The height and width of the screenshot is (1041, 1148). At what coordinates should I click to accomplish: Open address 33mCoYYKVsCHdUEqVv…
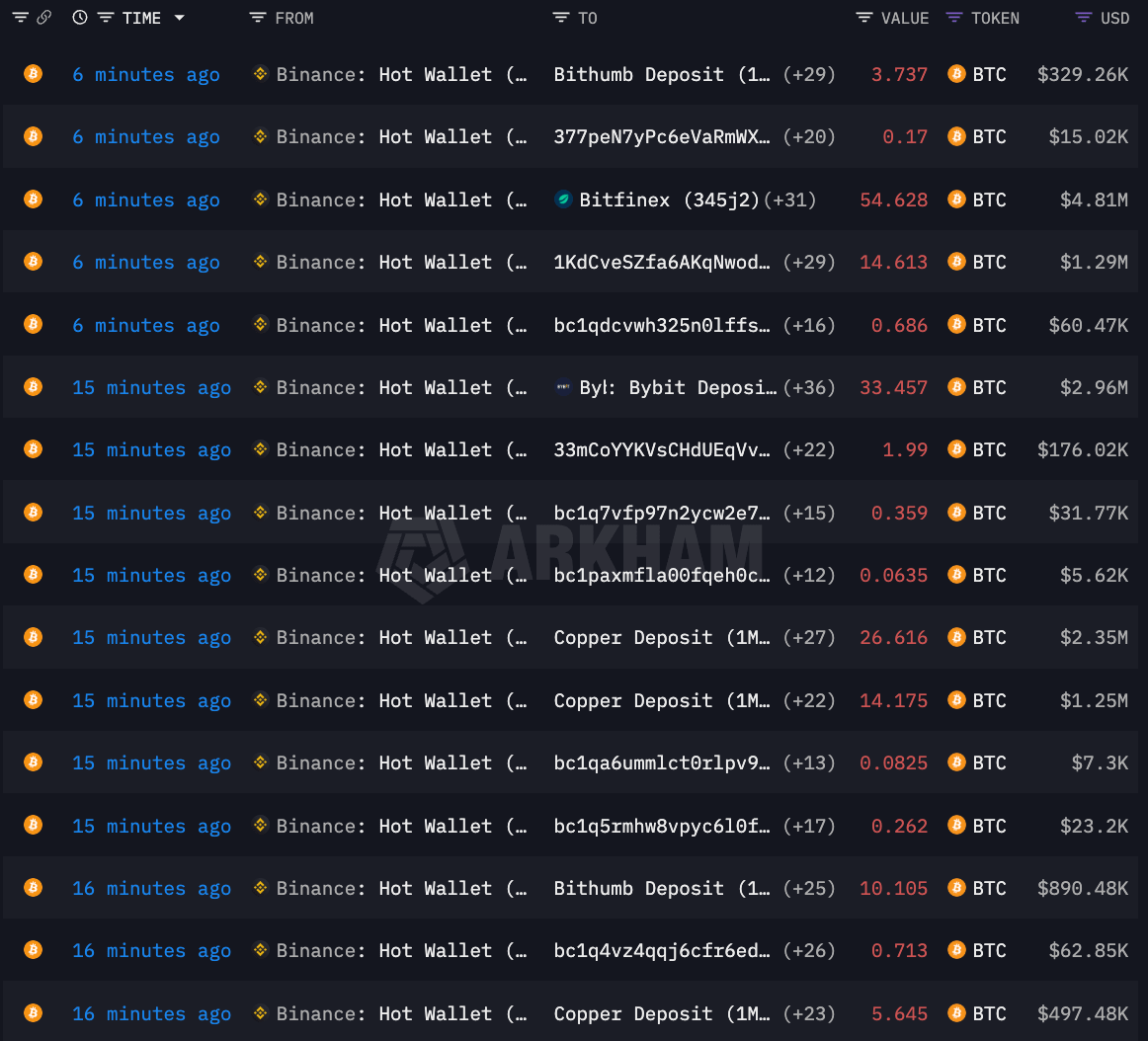[662, 449]
